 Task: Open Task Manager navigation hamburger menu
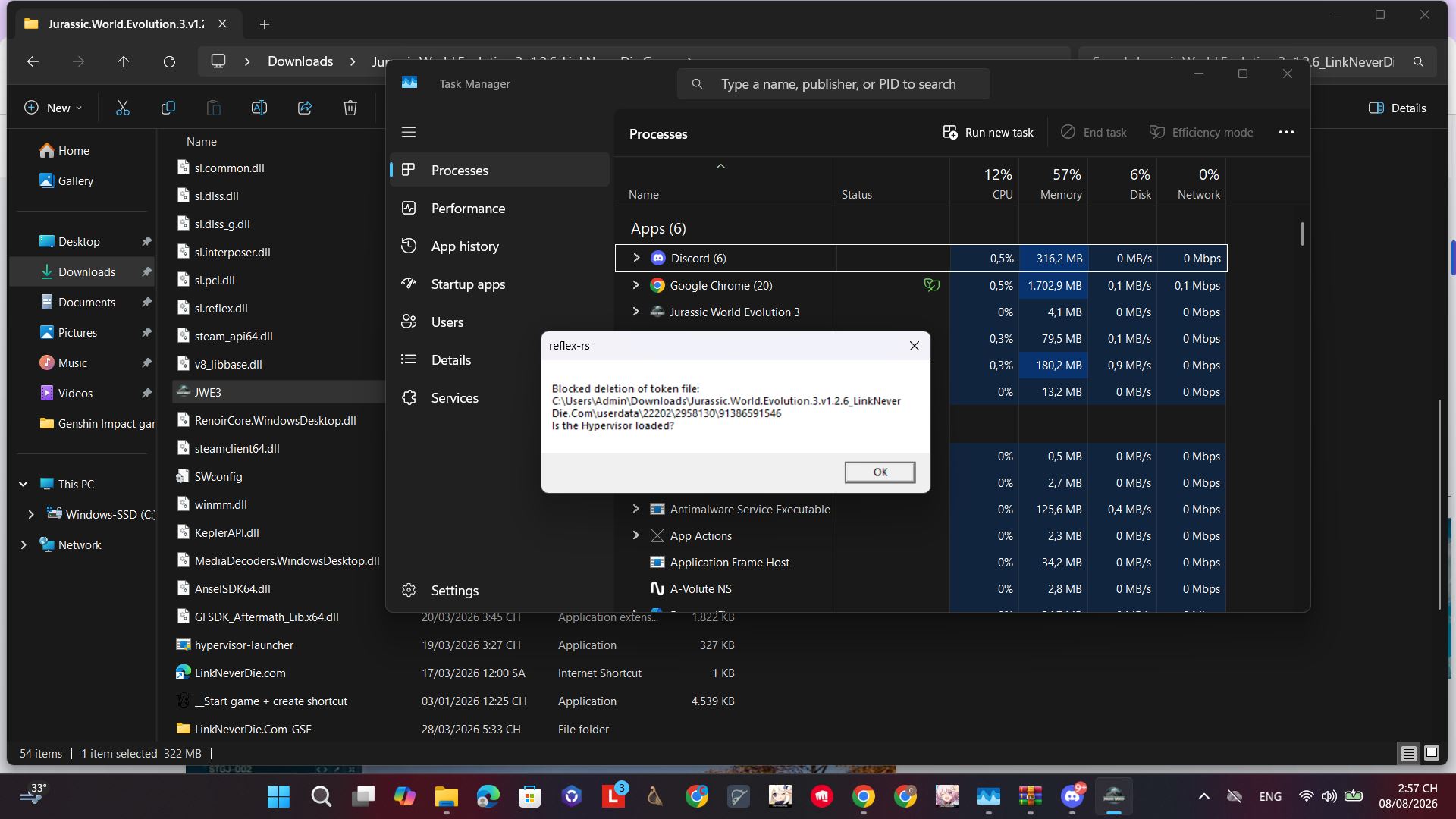(x=409, y=132)
